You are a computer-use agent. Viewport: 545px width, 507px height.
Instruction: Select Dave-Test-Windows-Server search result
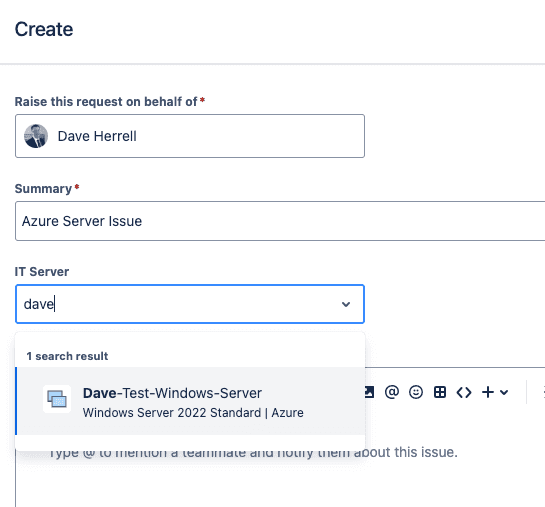point(190,401)
